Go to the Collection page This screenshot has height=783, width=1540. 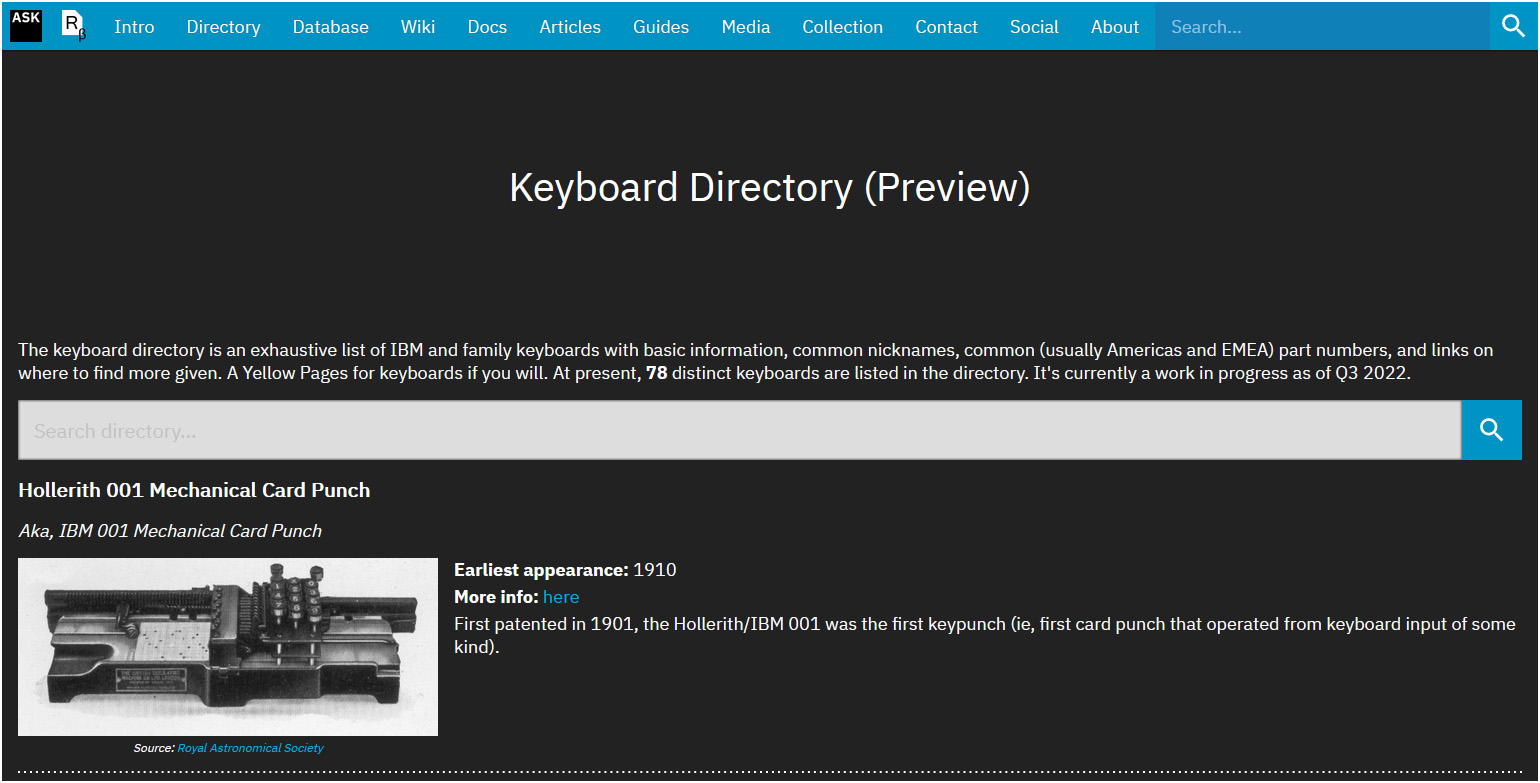(842, 27)
